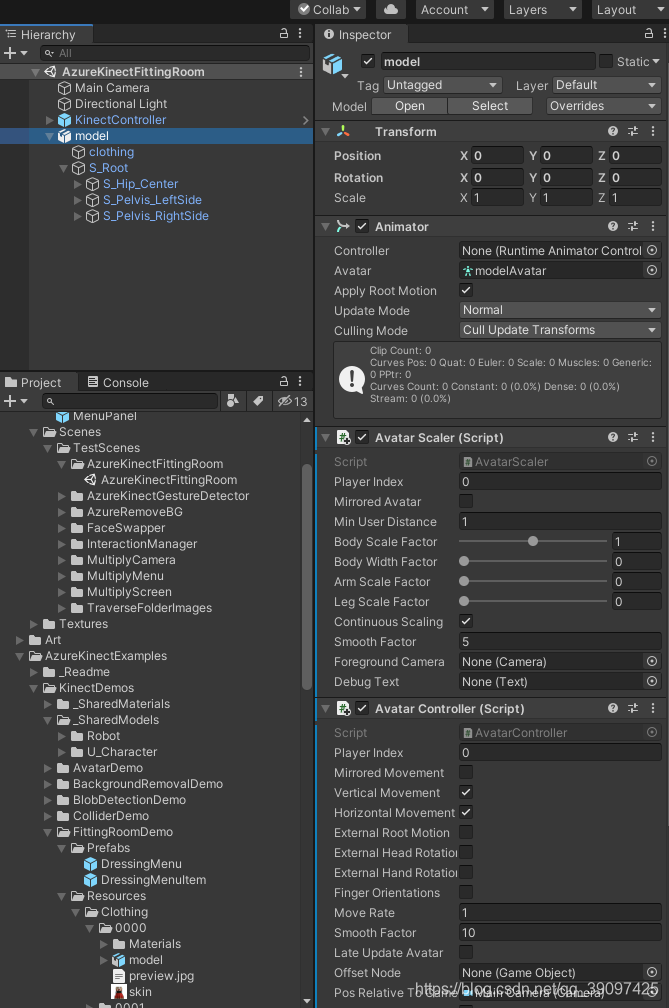Click the Console warnings count icon
Image resolution: width=669 pixels, height=1008 pixels.
(x=282, y=401)
